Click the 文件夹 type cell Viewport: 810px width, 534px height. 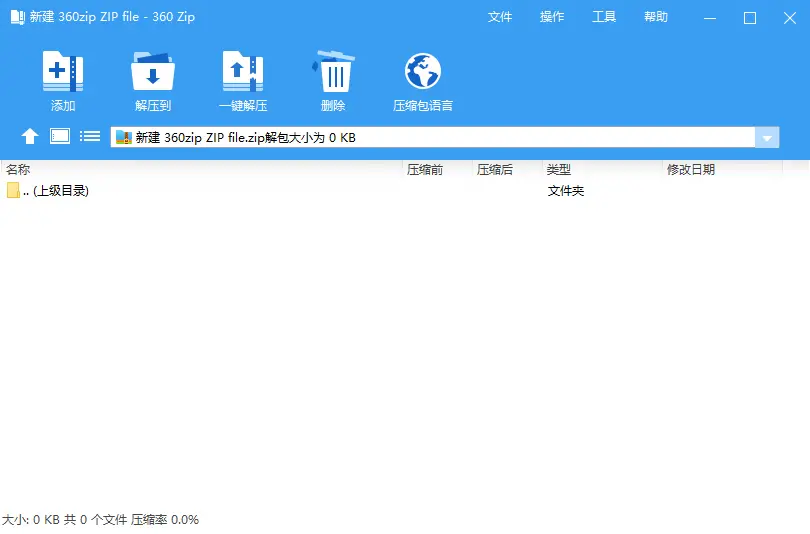[566, 191]
